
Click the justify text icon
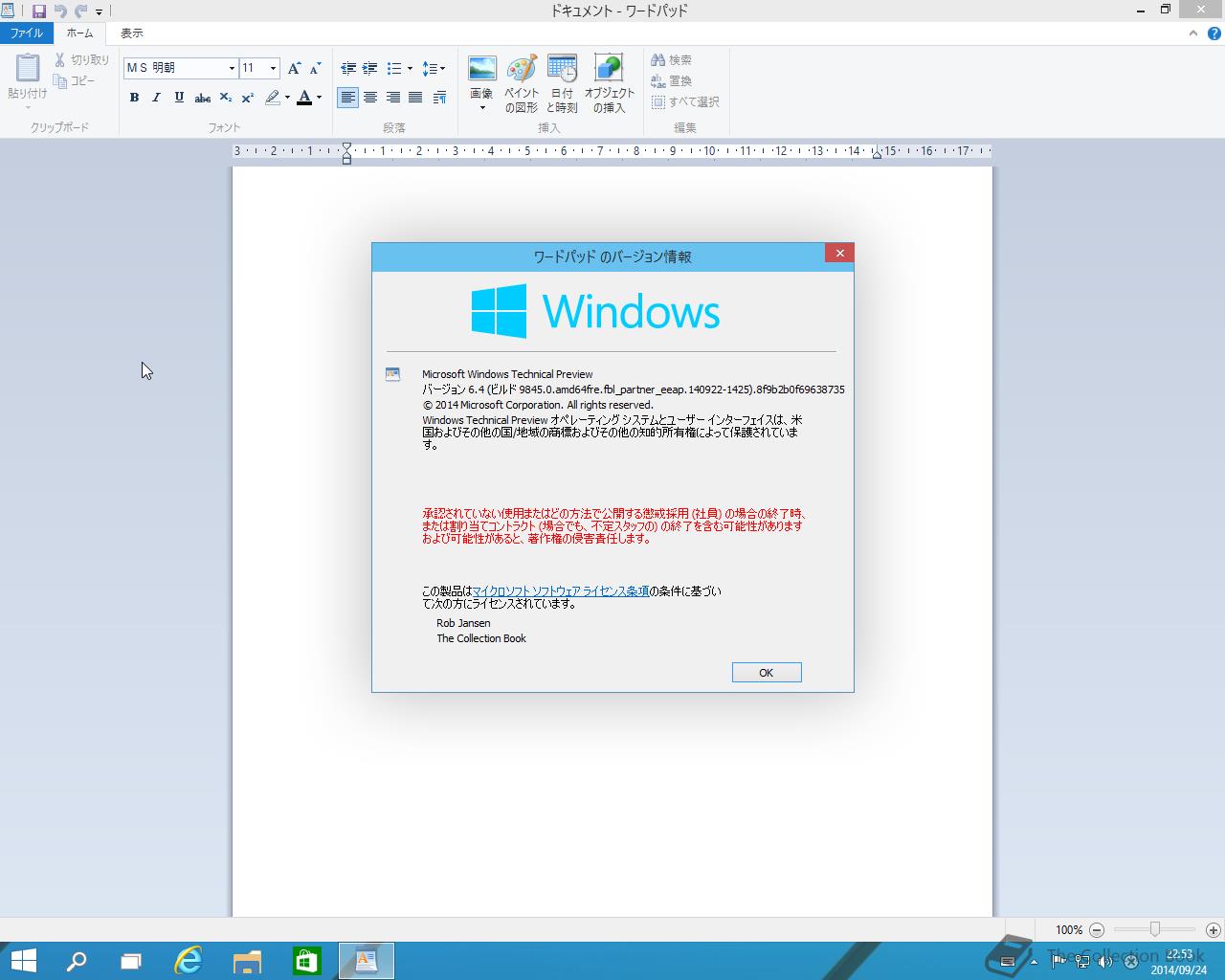click(x=415, y=97)
